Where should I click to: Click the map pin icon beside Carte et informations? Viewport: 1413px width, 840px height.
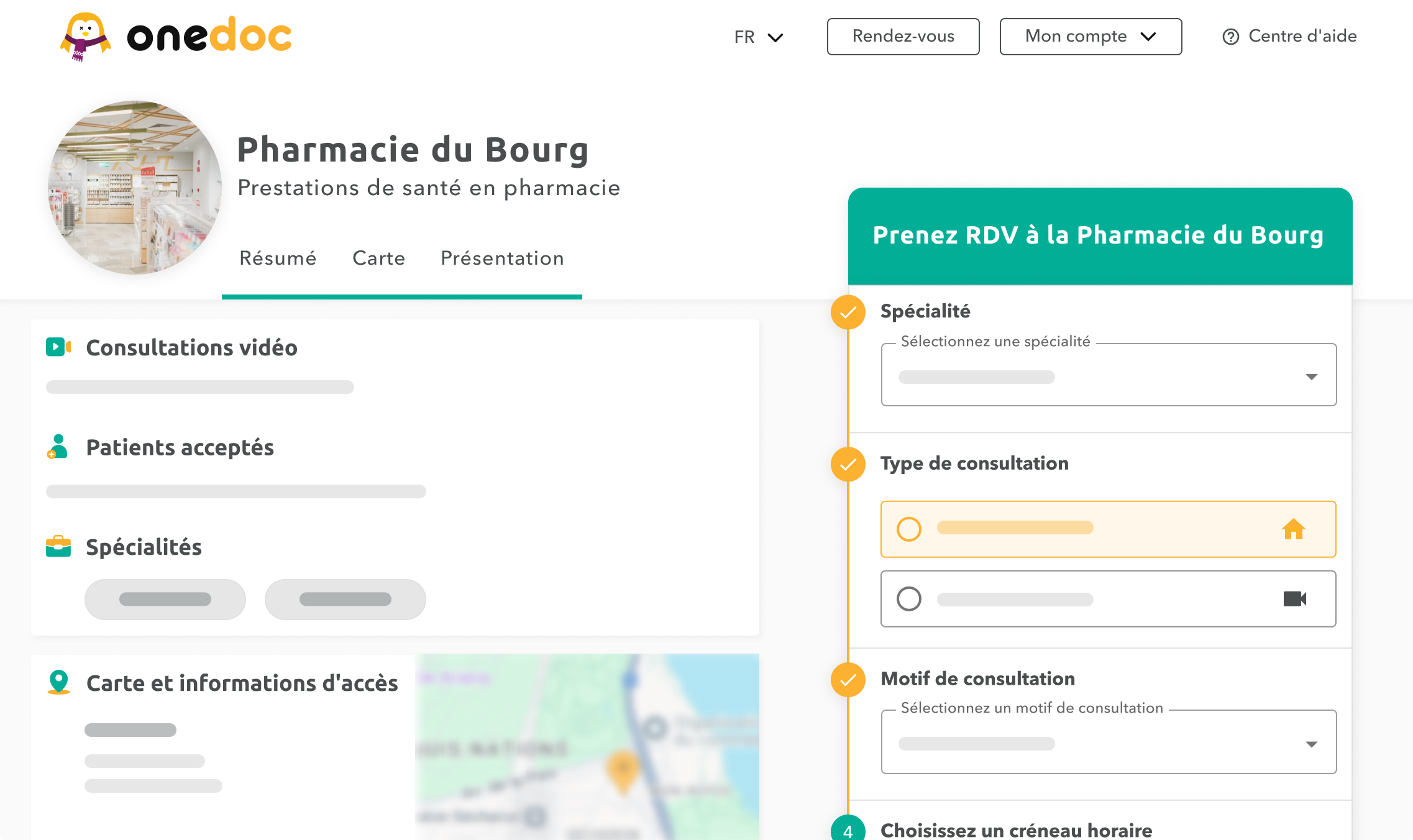(58, 682)
